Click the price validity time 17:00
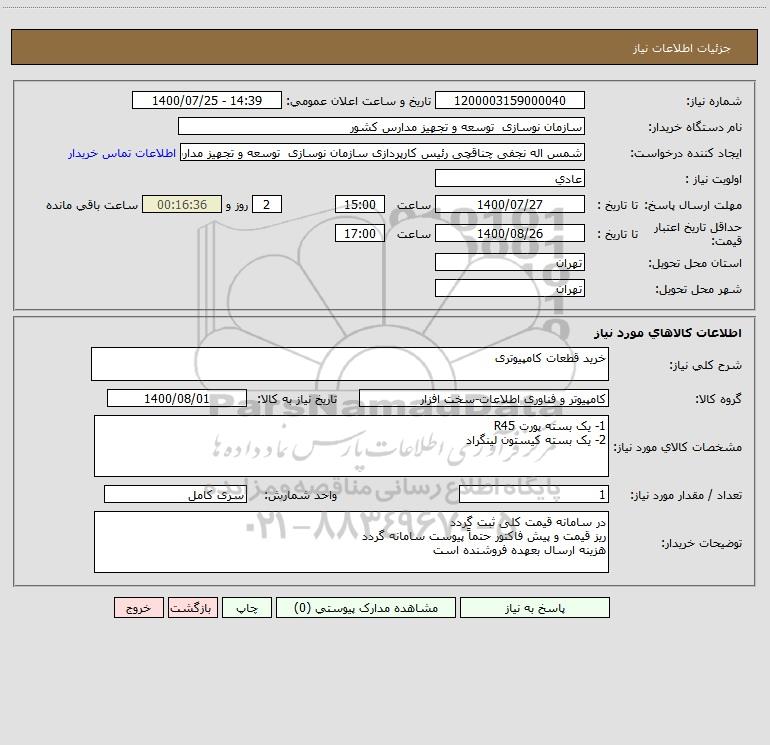Viewport: 770px width, 745px height. pos(360,234)
